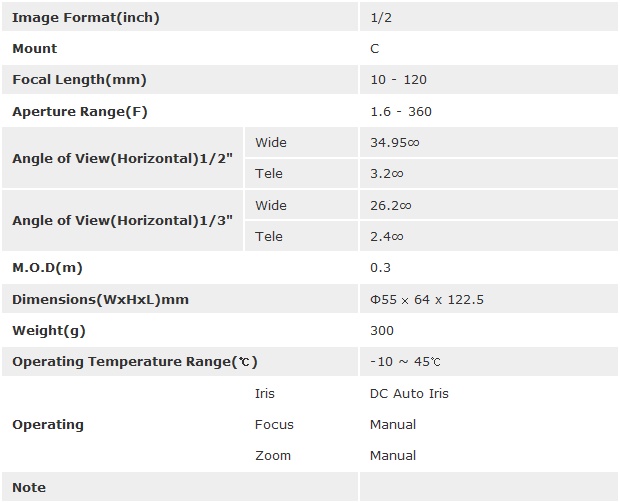
Task: Click the Angle of View(Horizontal)1/2" label
Action: [x=125, y=158]
